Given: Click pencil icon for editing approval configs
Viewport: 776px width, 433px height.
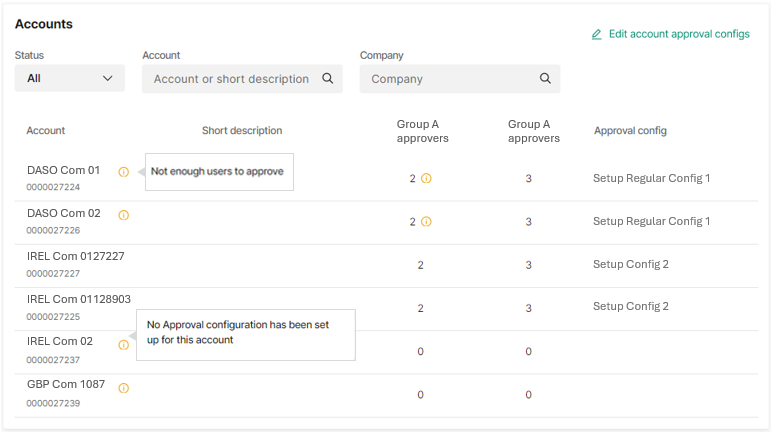Looking at the screenshot, I should pyautogui.click(x=597, y=34).
